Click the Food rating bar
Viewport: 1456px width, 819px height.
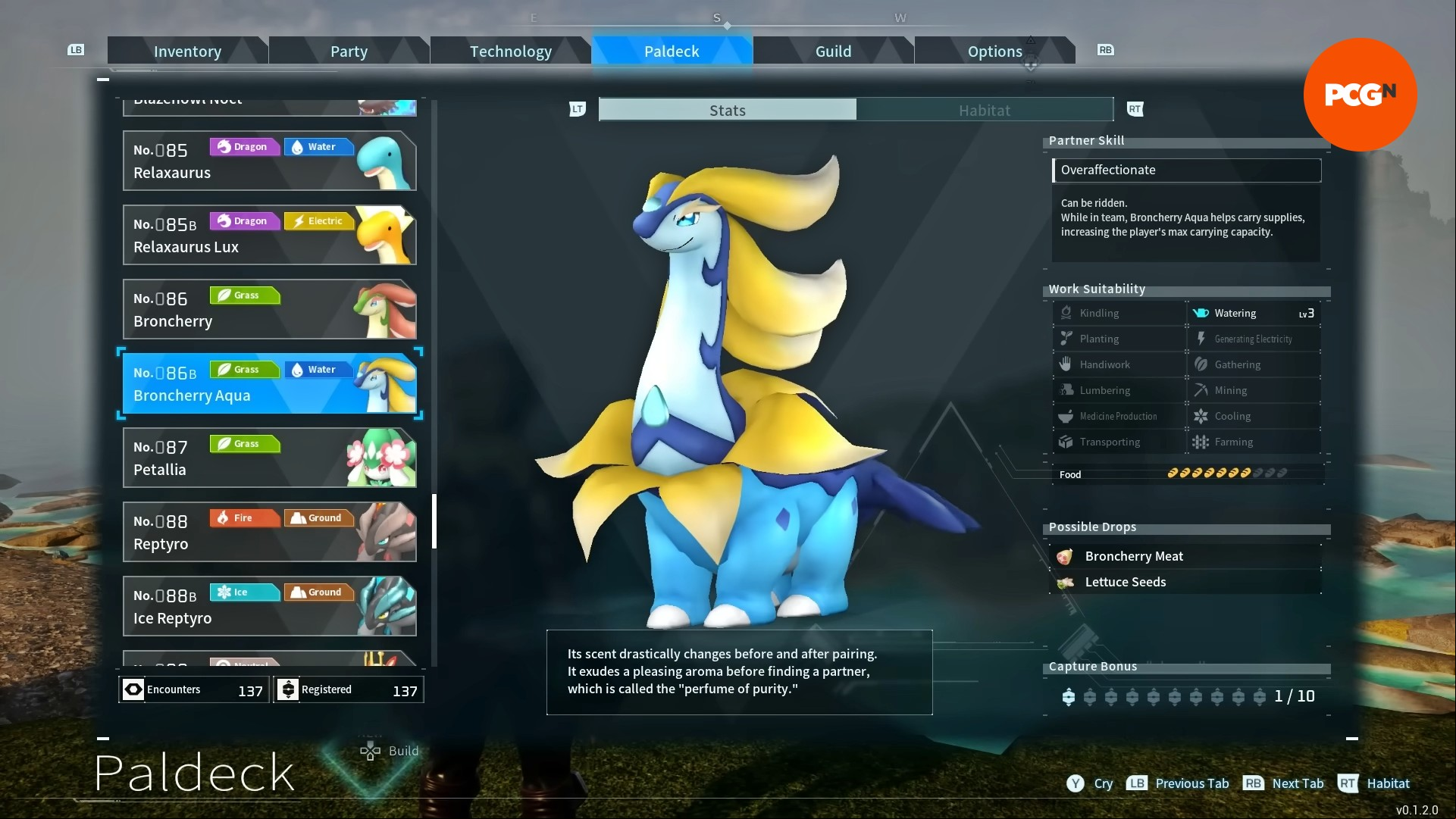(1227, 474)
